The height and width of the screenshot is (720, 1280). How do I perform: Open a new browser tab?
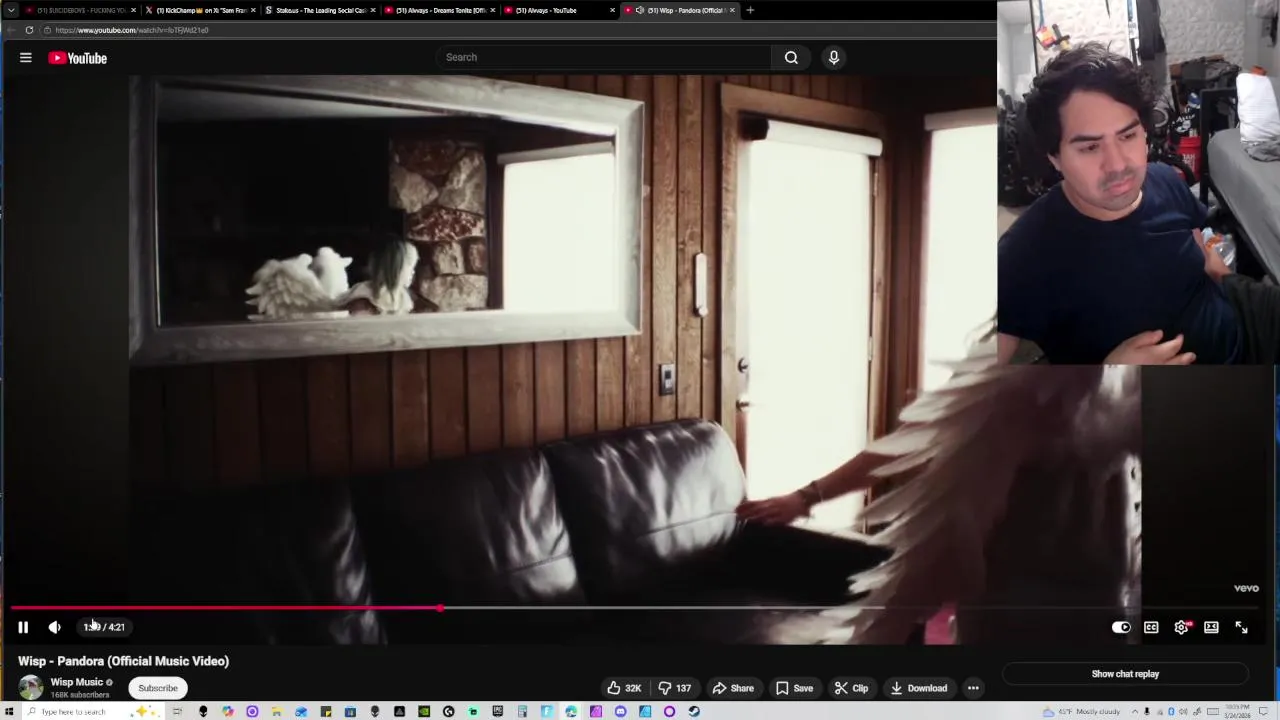pyautogui.click(x=750, y=10)
